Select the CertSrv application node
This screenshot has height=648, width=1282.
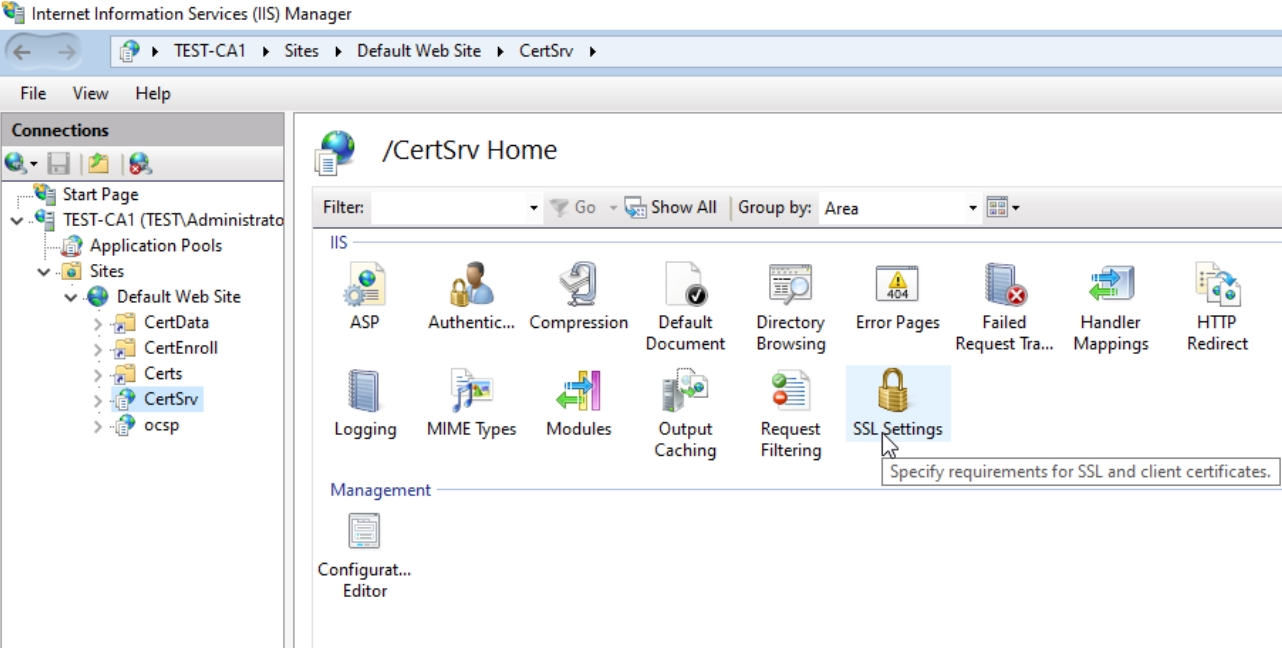[171, 399]
